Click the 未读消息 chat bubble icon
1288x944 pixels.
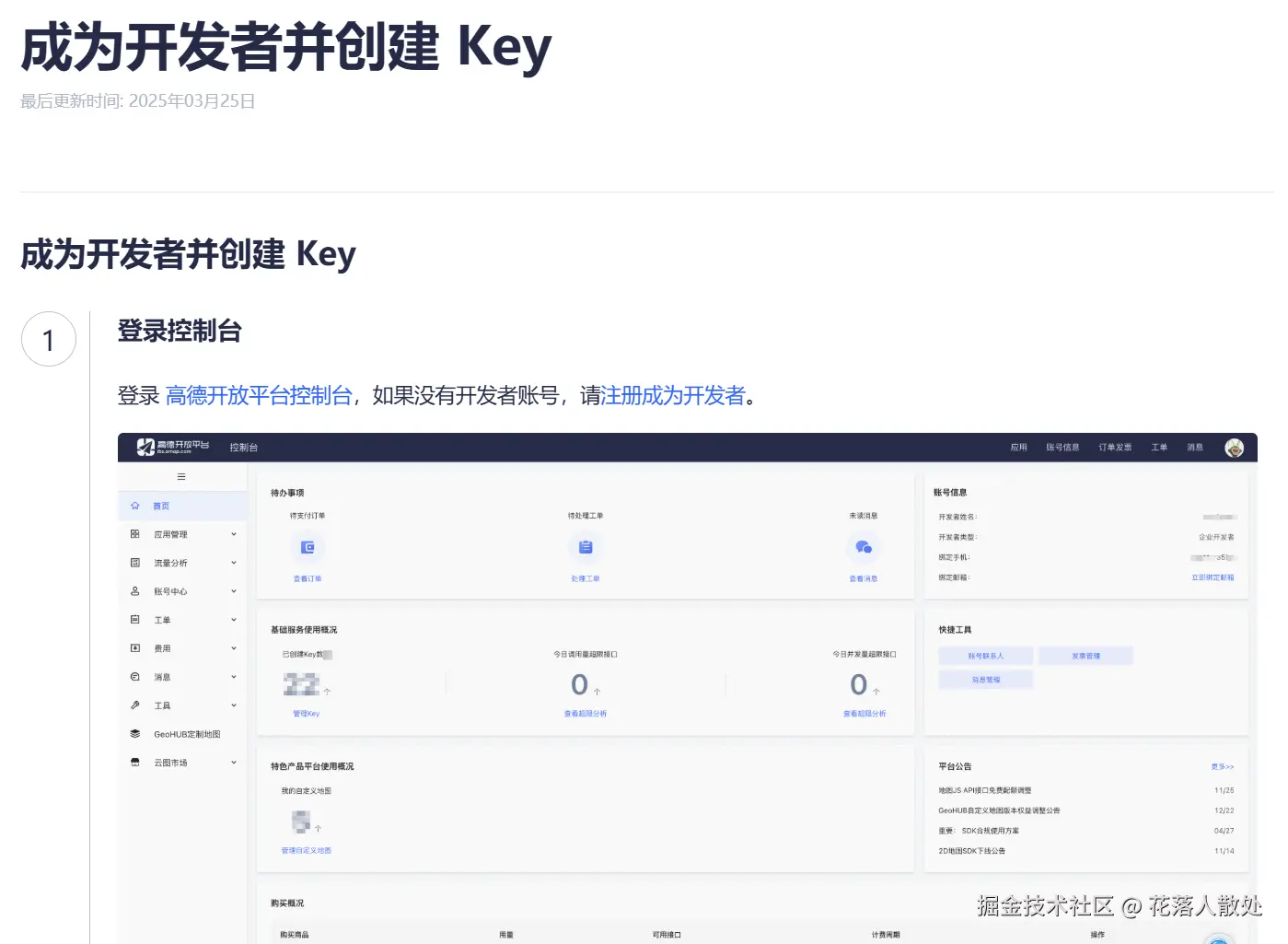(x=864, y=547)
